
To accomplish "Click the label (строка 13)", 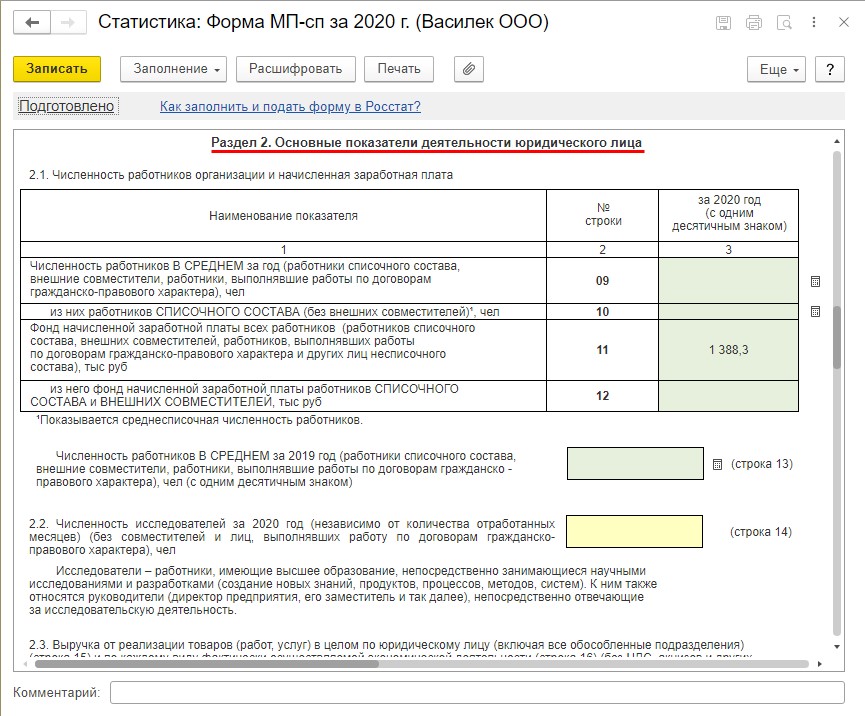I will [762, 464].
